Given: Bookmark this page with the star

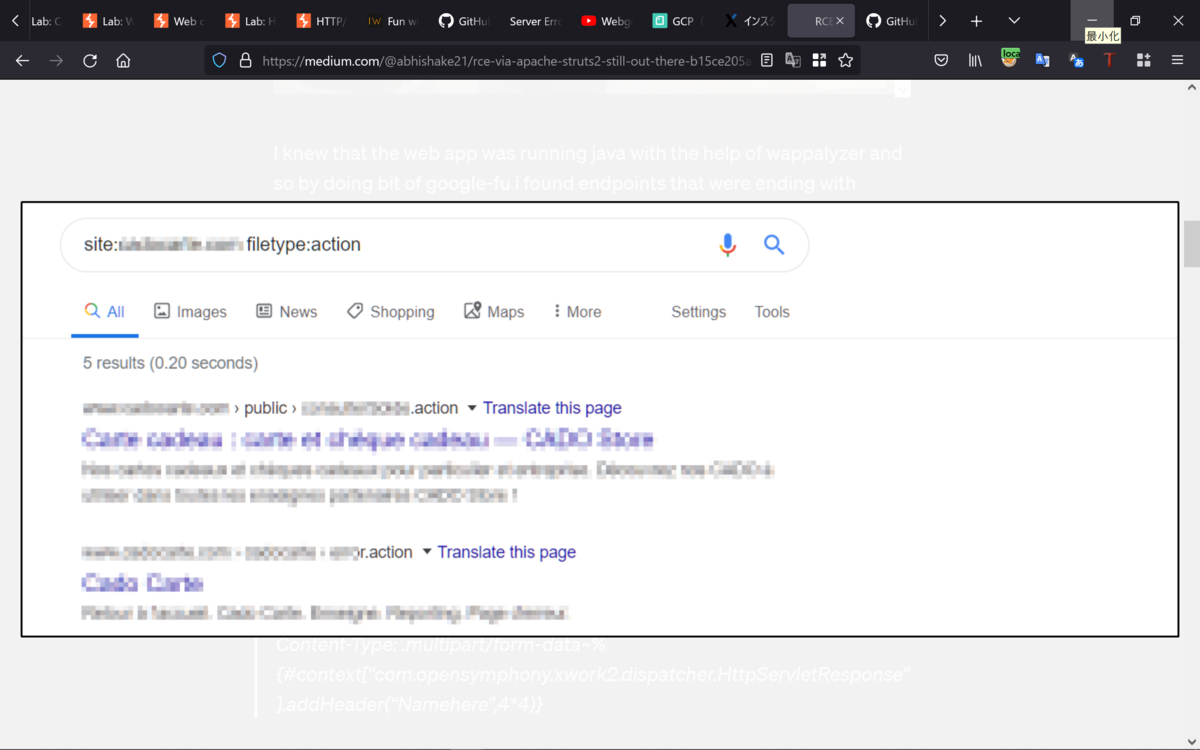Looking at the screenshot, I should [x=846, y=61].
